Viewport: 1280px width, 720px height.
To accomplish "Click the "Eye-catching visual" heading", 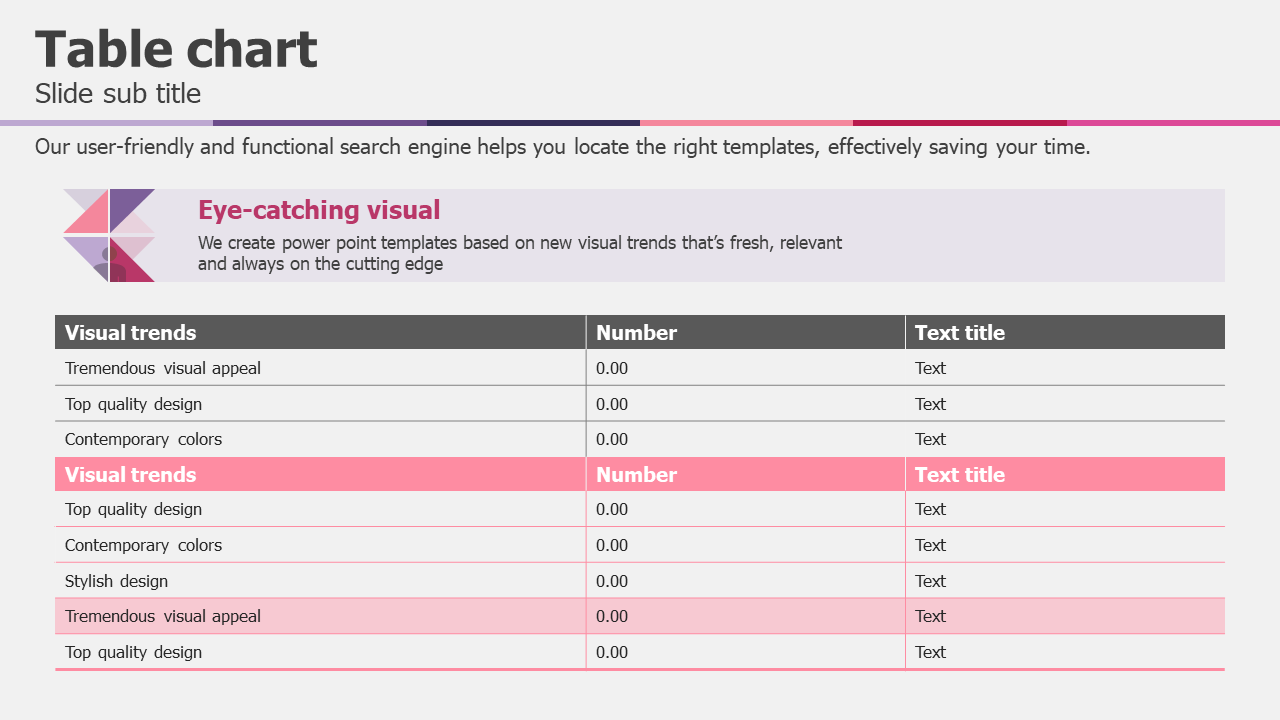I will click(x=319, y=210).
